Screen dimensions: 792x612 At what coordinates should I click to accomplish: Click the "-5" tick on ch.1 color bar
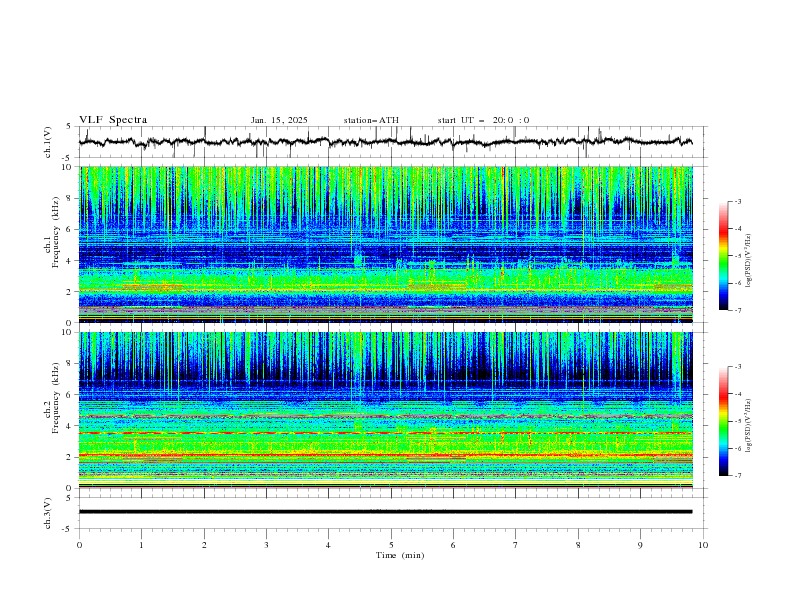738,256
